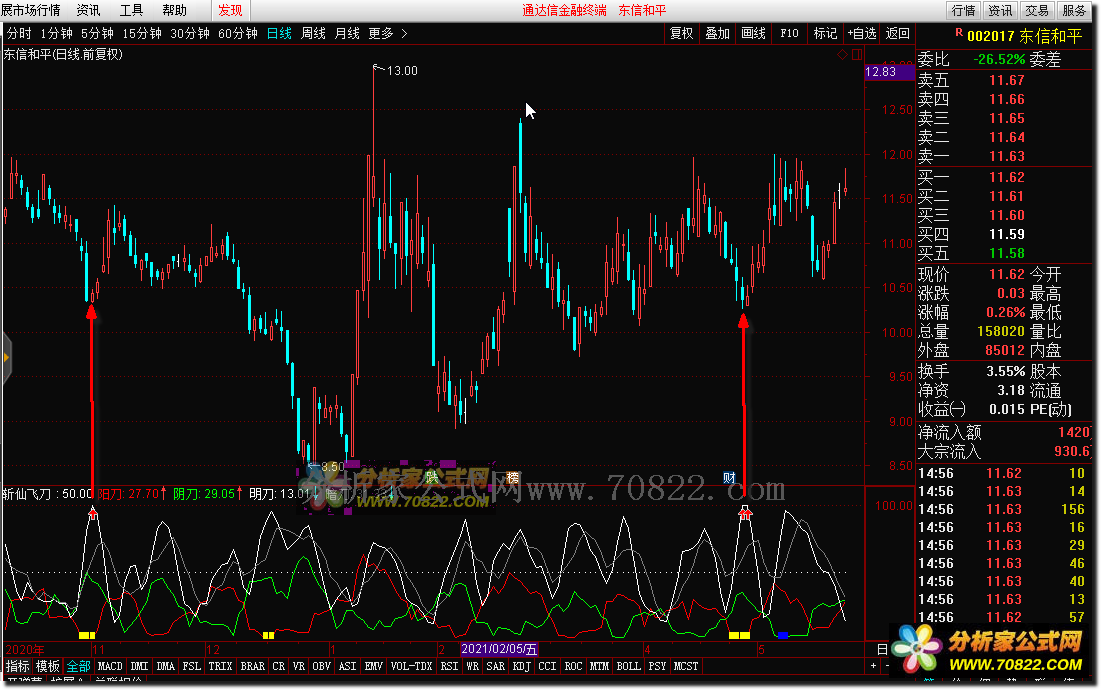Switch to 15分钟 period
This screenshot has height=690, width=1102.
pyautogui.click(x=142, y=33)
